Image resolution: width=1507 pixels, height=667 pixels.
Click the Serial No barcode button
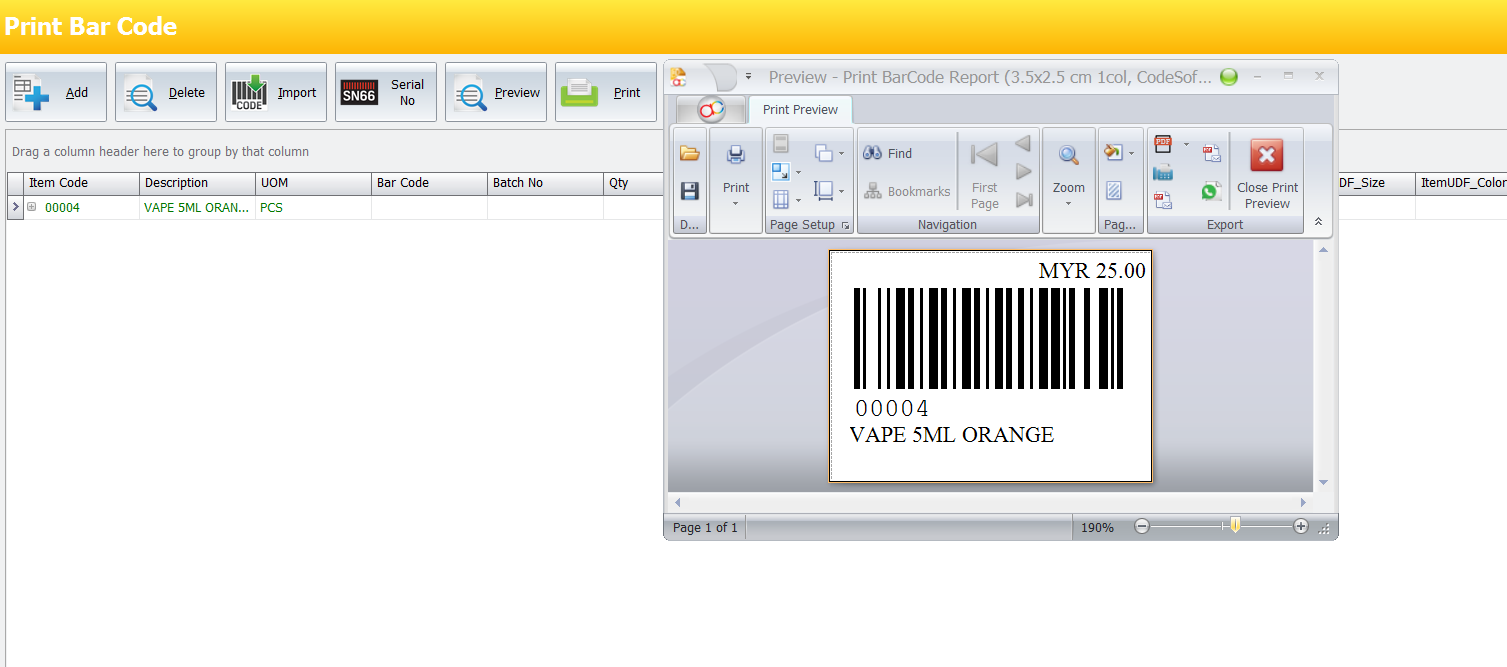(x=385, y=93)
